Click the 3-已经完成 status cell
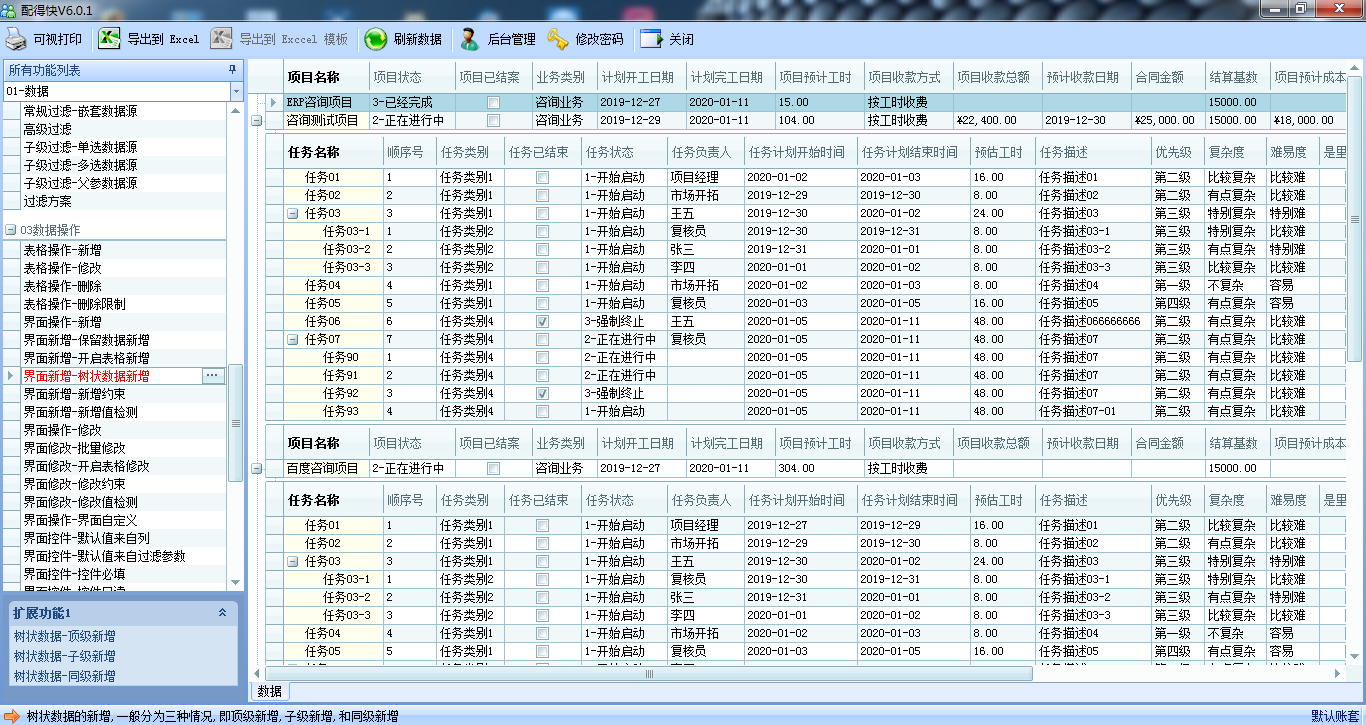The image size is (1366, 725). (x=412, y=102)
